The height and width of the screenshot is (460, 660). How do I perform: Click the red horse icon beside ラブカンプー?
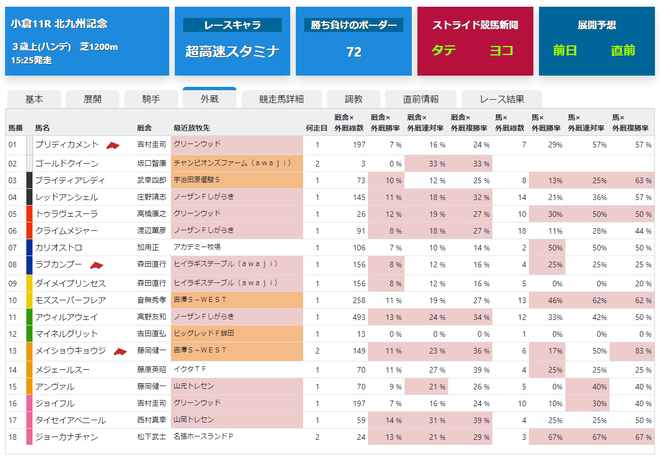tap(97, 265)
